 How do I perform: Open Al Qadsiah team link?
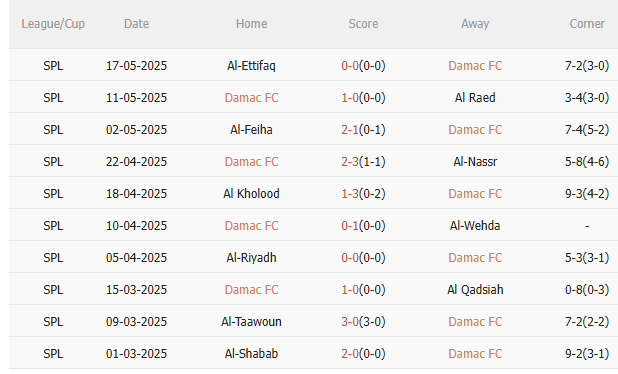[x=475, y=290]
